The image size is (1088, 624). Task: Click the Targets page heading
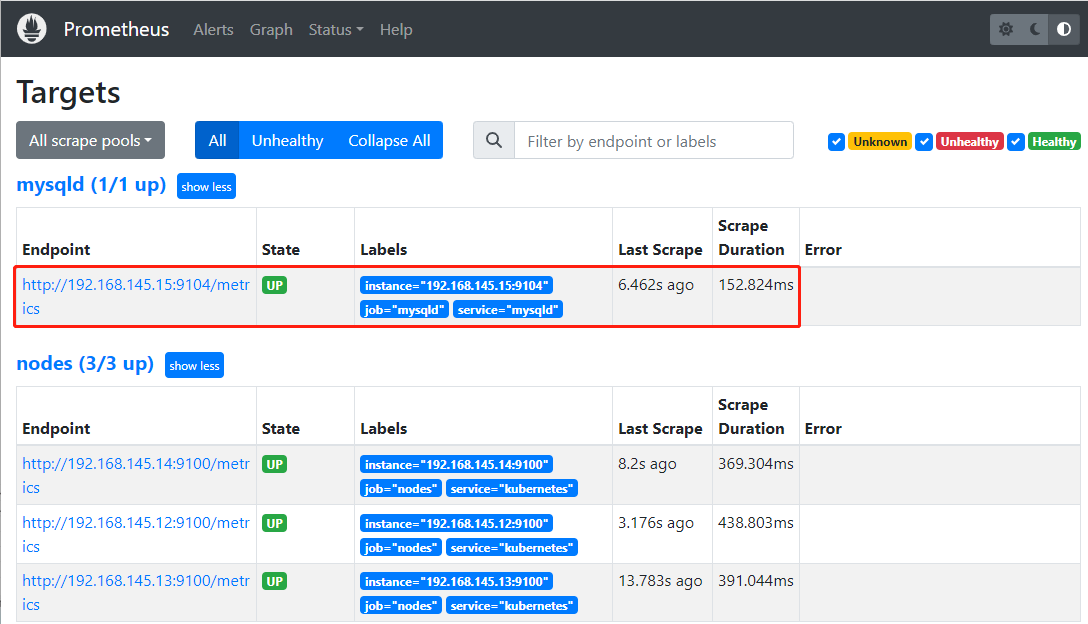click(69, 93)
